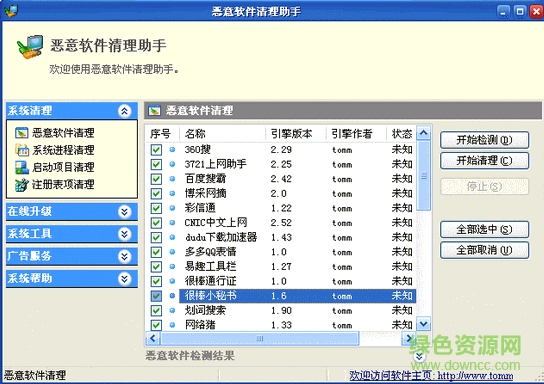Click the 恶意软件清理 sidebar icon
The image size is (544, 384).
(x=22, y=133)
